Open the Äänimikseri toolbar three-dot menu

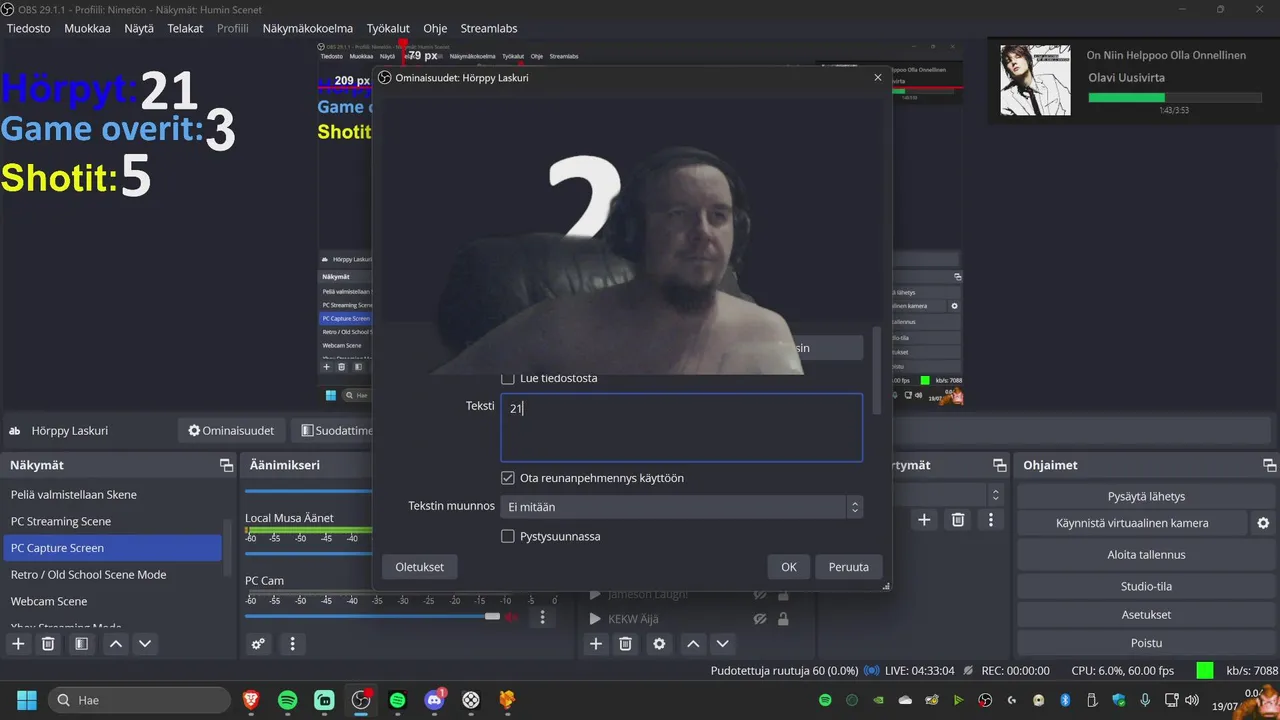(292, 644)
